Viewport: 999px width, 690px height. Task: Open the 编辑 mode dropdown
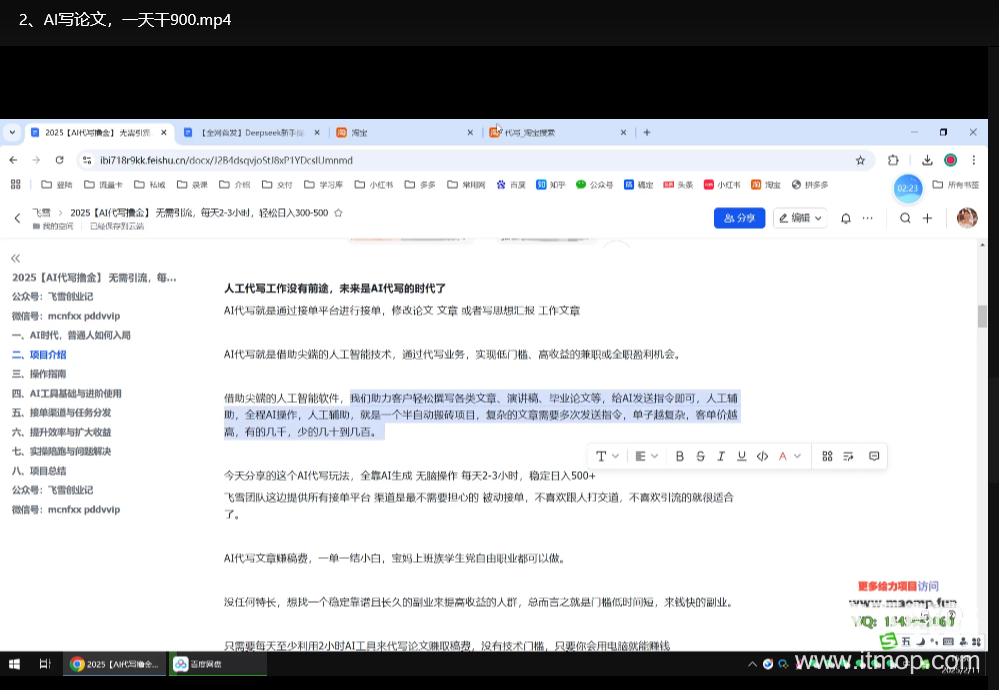[x=799, y=218]
